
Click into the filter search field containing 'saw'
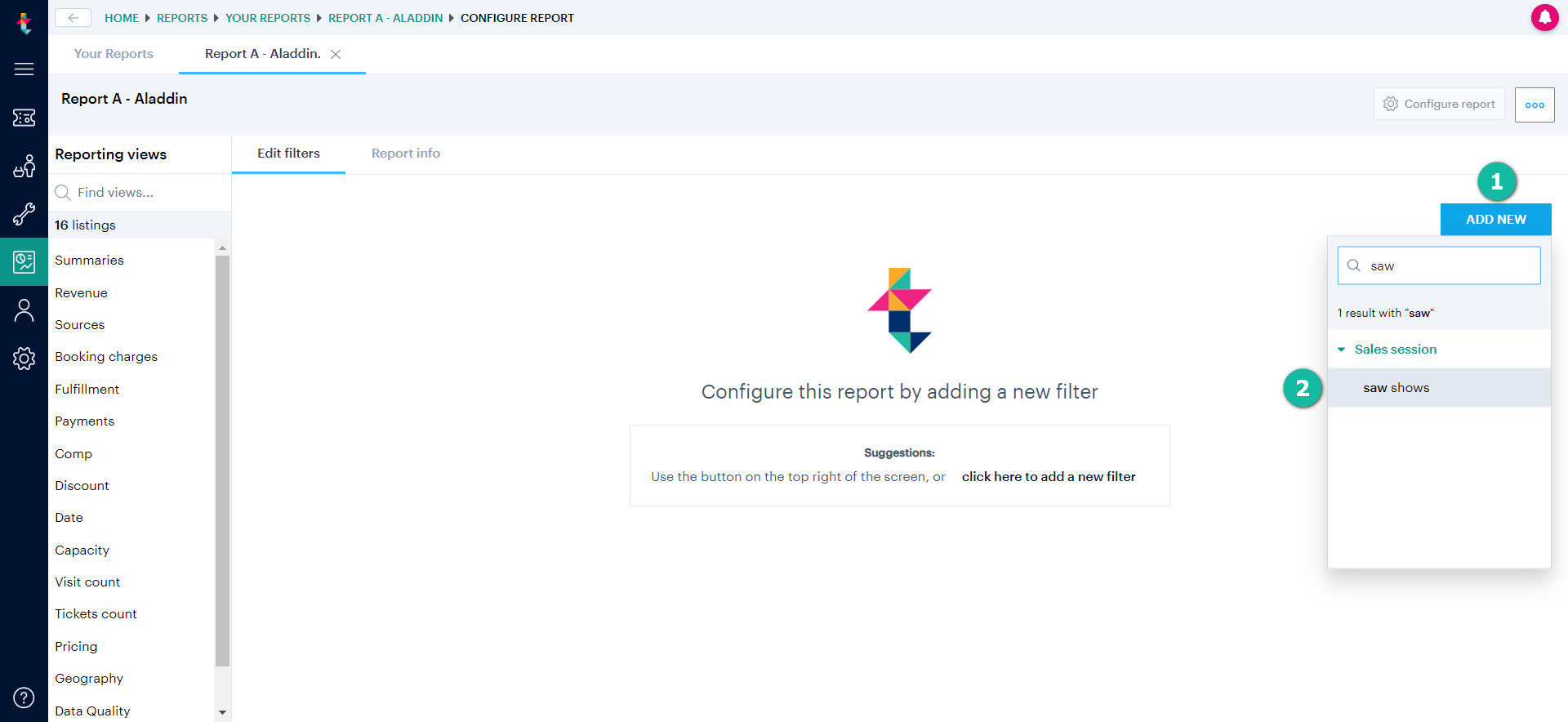[x=1439, y=265]
